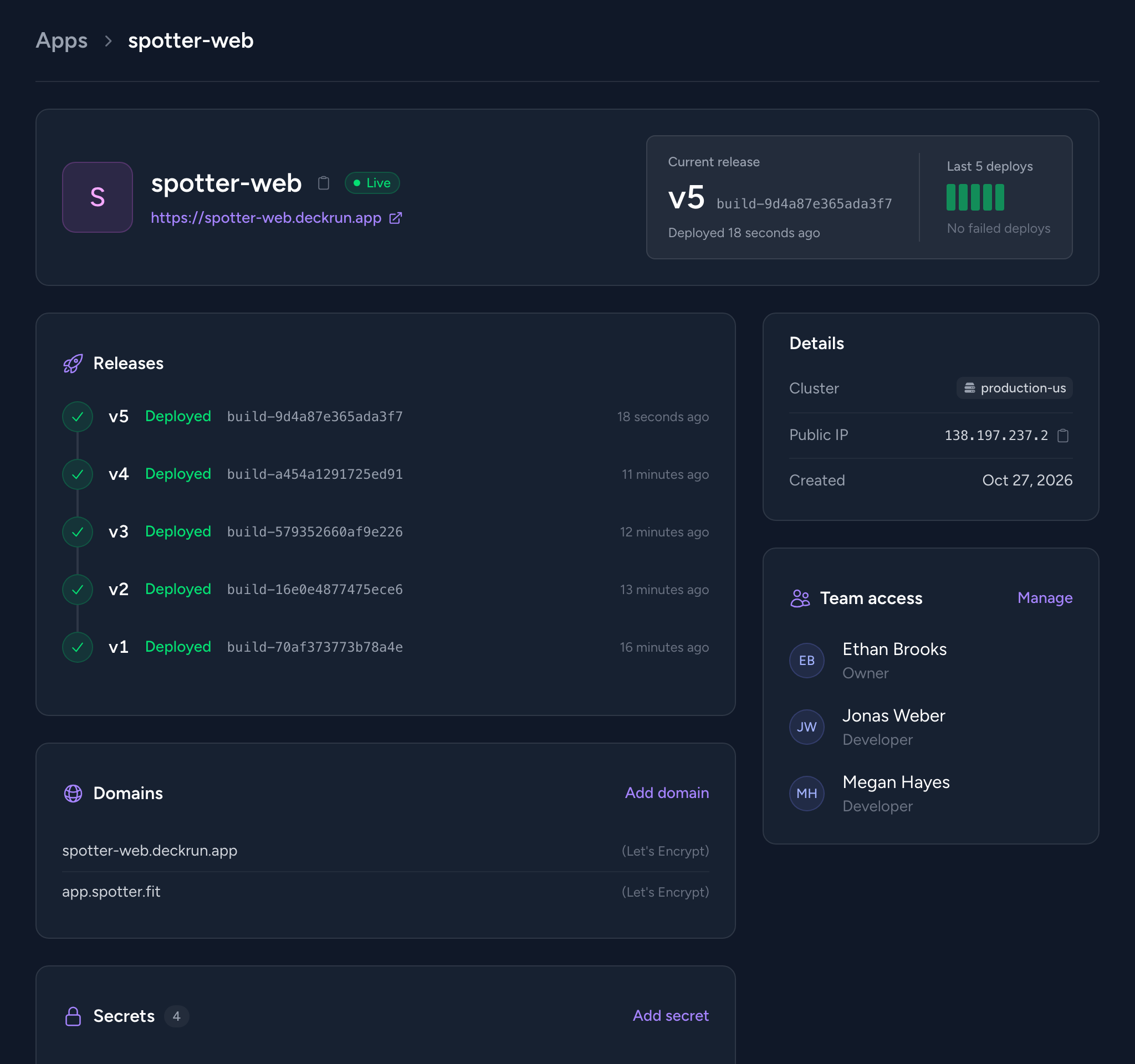
Task: Open external link icon beside app URL
Action: [396, 218]
